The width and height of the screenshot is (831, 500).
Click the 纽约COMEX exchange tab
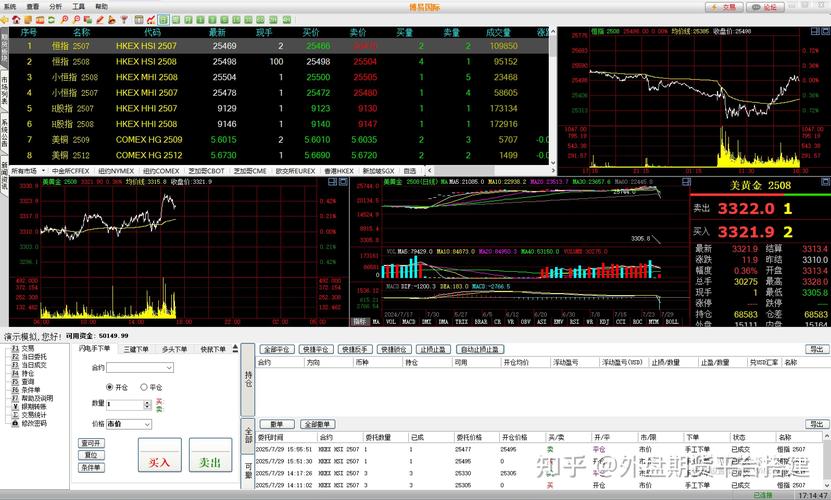click(161, 171)
